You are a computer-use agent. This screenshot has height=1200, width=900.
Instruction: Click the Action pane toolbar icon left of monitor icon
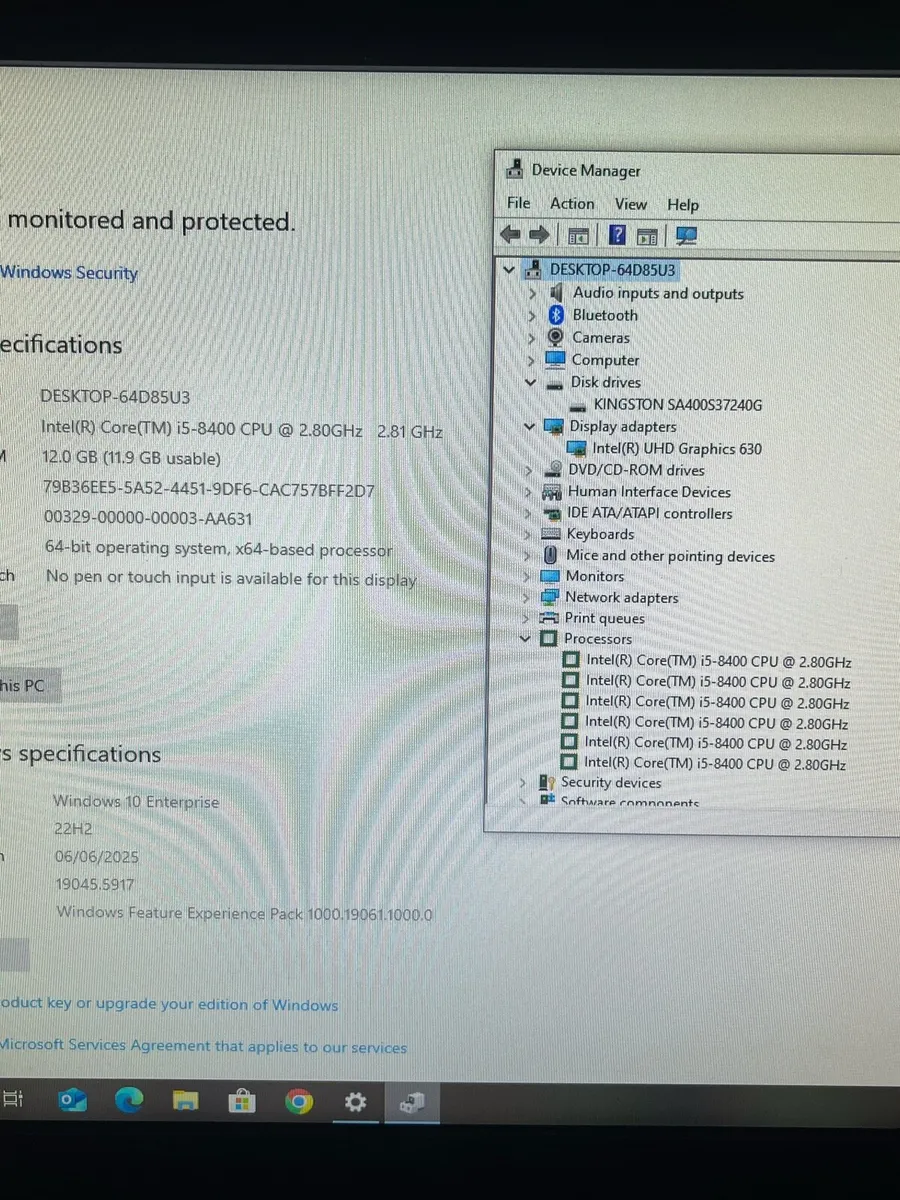coord(647,236)
